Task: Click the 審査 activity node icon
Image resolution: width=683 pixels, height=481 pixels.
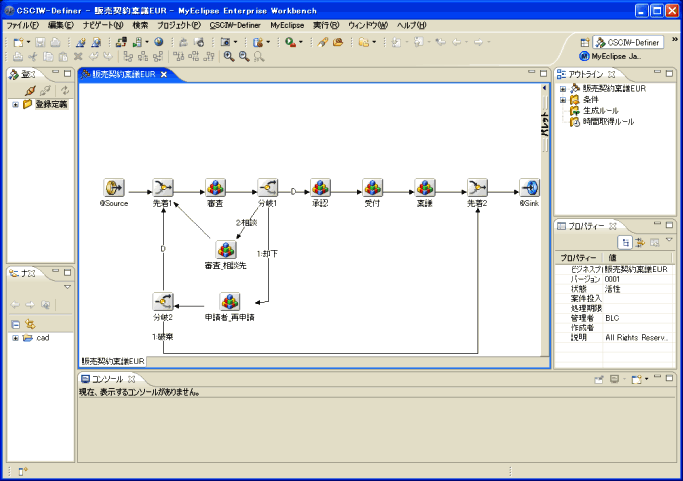Action: coord(215,188)
